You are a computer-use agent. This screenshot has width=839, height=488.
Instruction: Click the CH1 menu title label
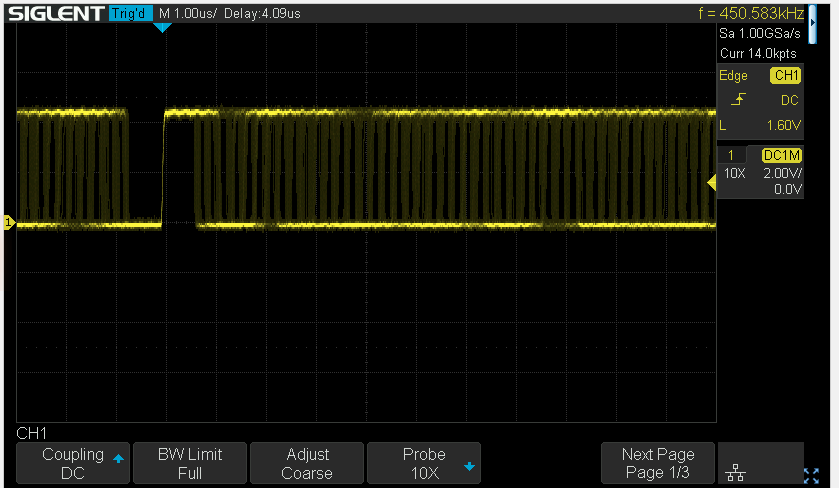32,433
